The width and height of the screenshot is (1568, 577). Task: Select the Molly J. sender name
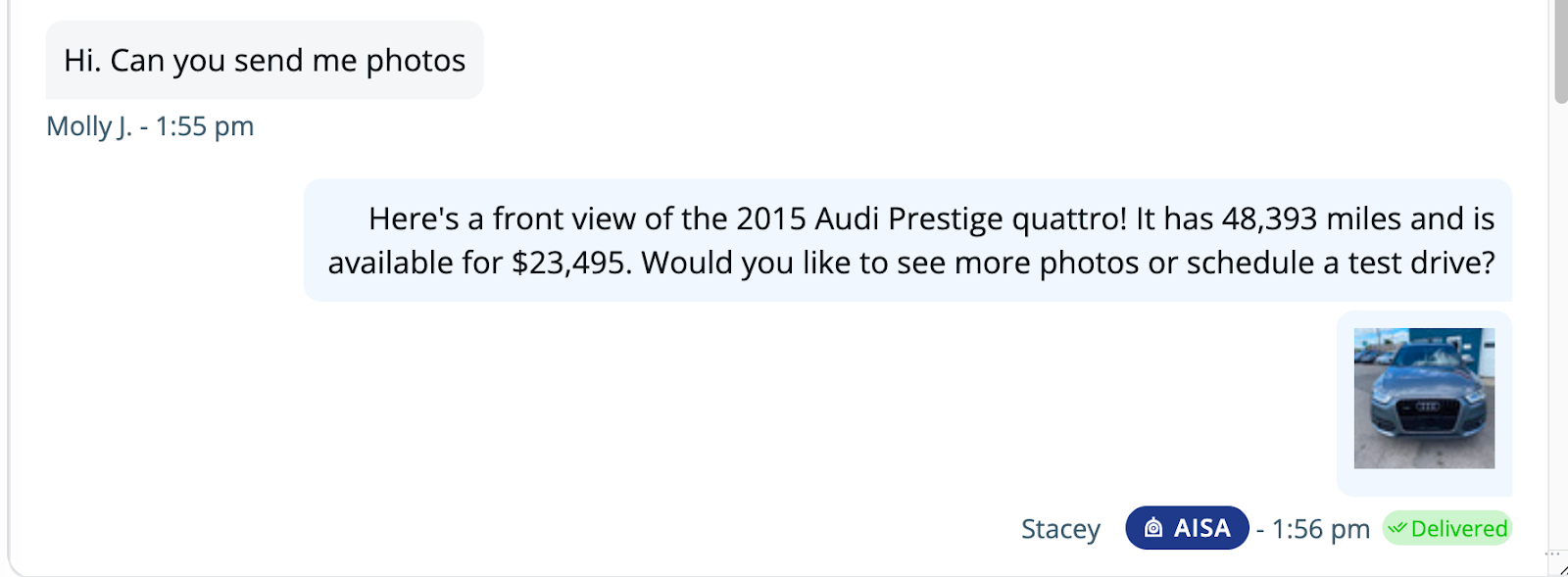click(x=88, y=126)
